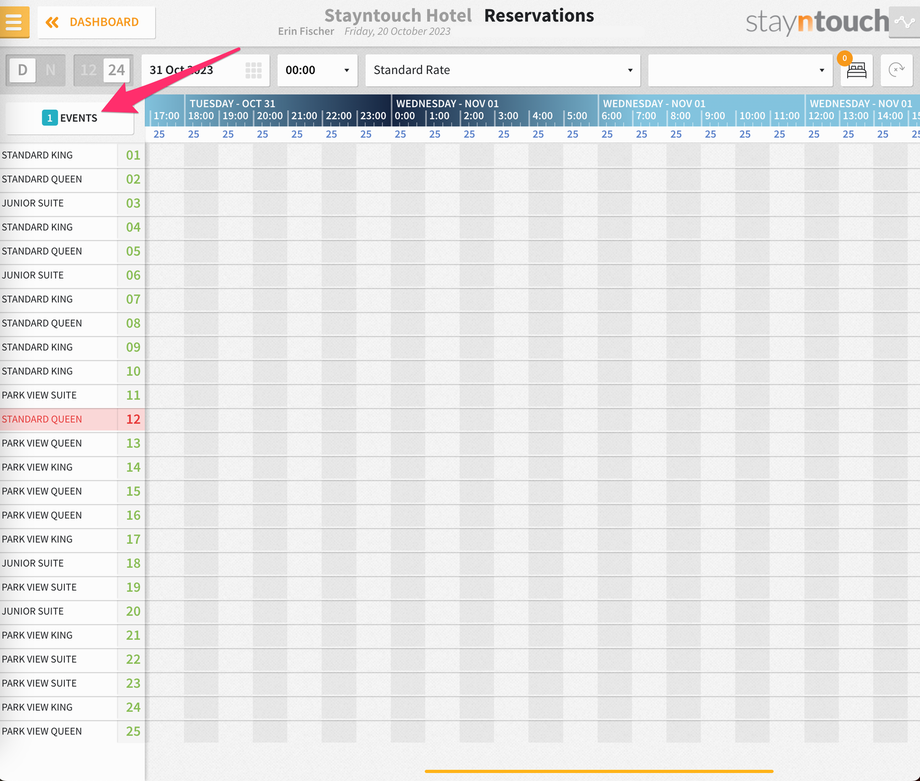Select room 19 Park View Suite
Image resolution: width=920 pixels, height=781 pixels.
click(72, 589)
